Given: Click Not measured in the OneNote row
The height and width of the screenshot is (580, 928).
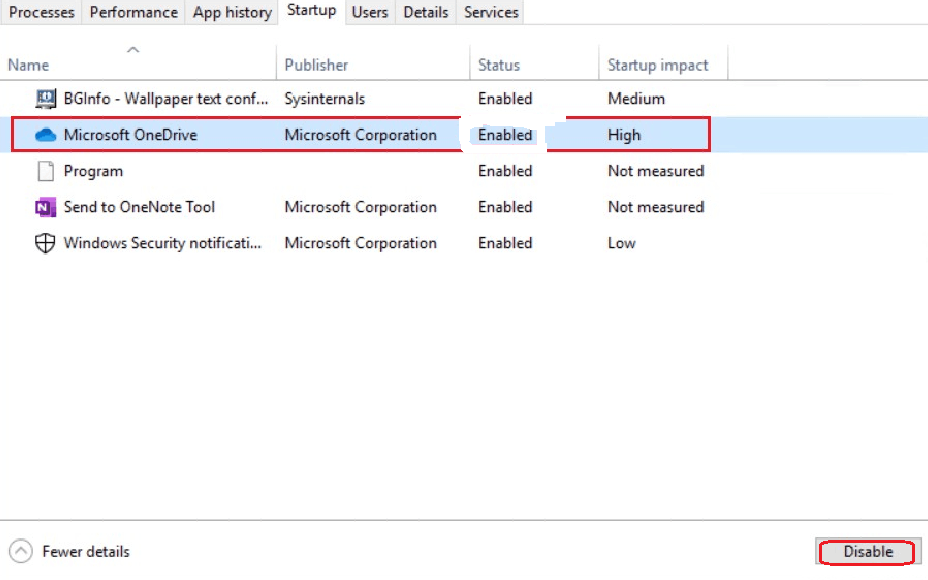Looking at the screenshot, I should click(656, 207).
